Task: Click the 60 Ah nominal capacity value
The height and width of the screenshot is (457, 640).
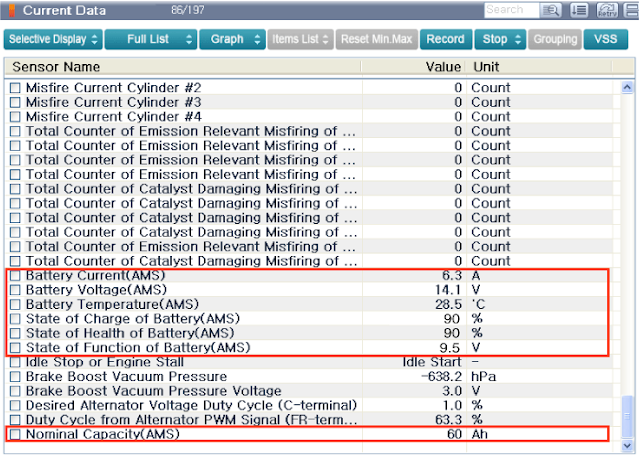Action: point(454,435)
